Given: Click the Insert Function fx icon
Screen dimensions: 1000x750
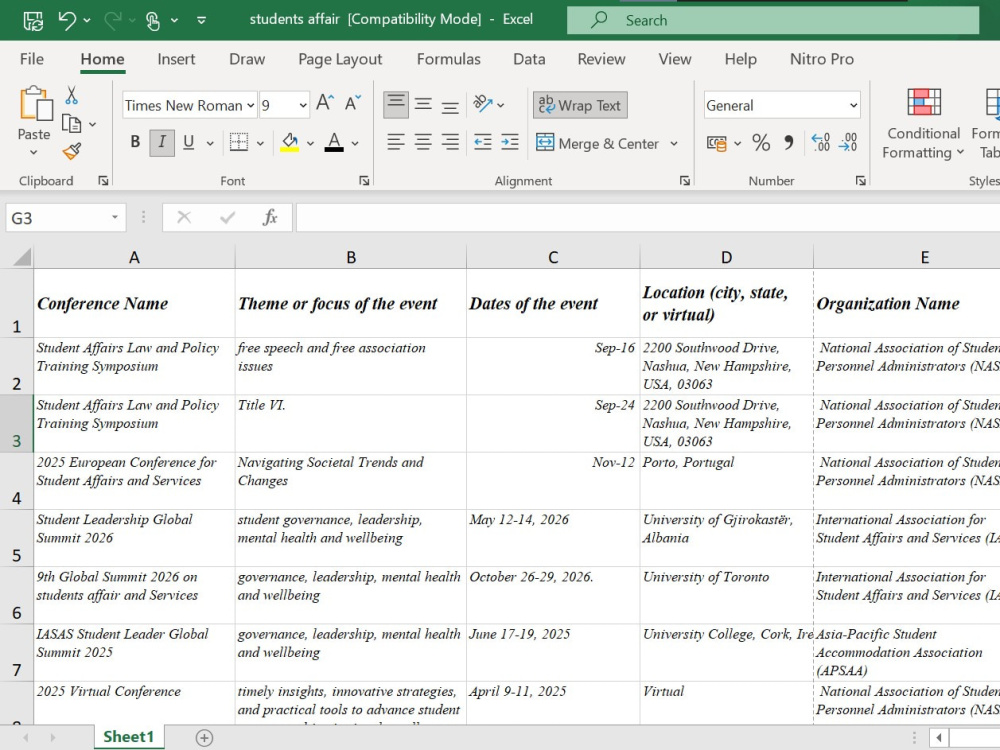Looking at the screenshot, I should click(x=270, y=217).
